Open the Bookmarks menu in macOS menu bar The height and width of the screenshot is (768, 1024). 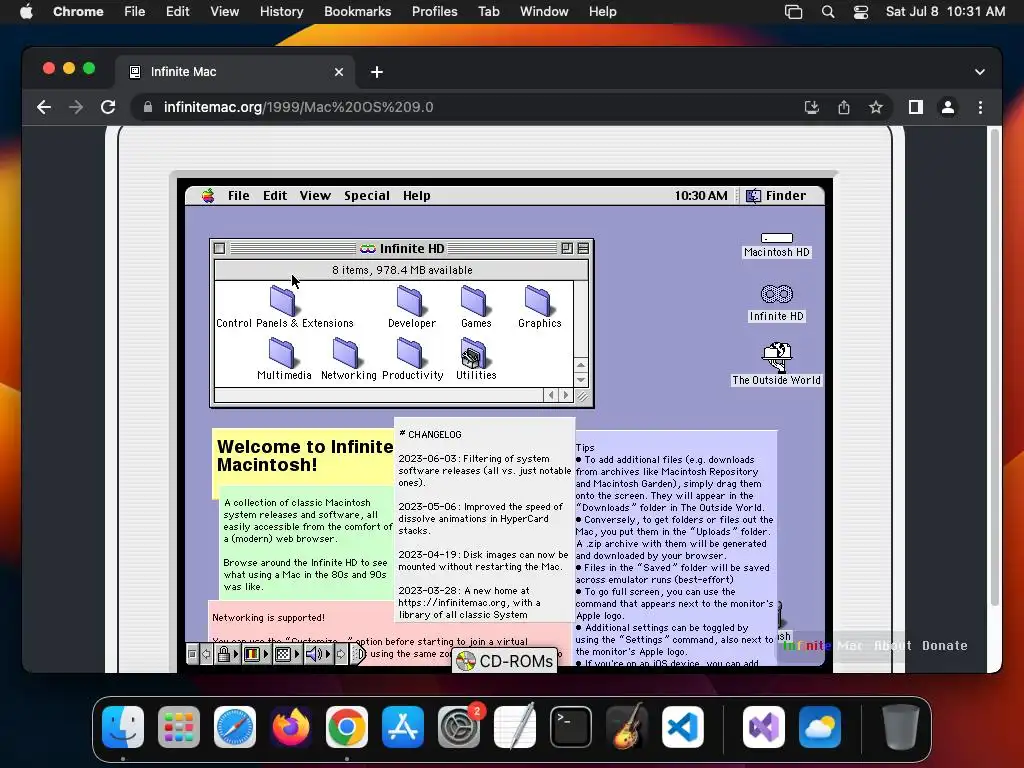[x=357, y=12]
